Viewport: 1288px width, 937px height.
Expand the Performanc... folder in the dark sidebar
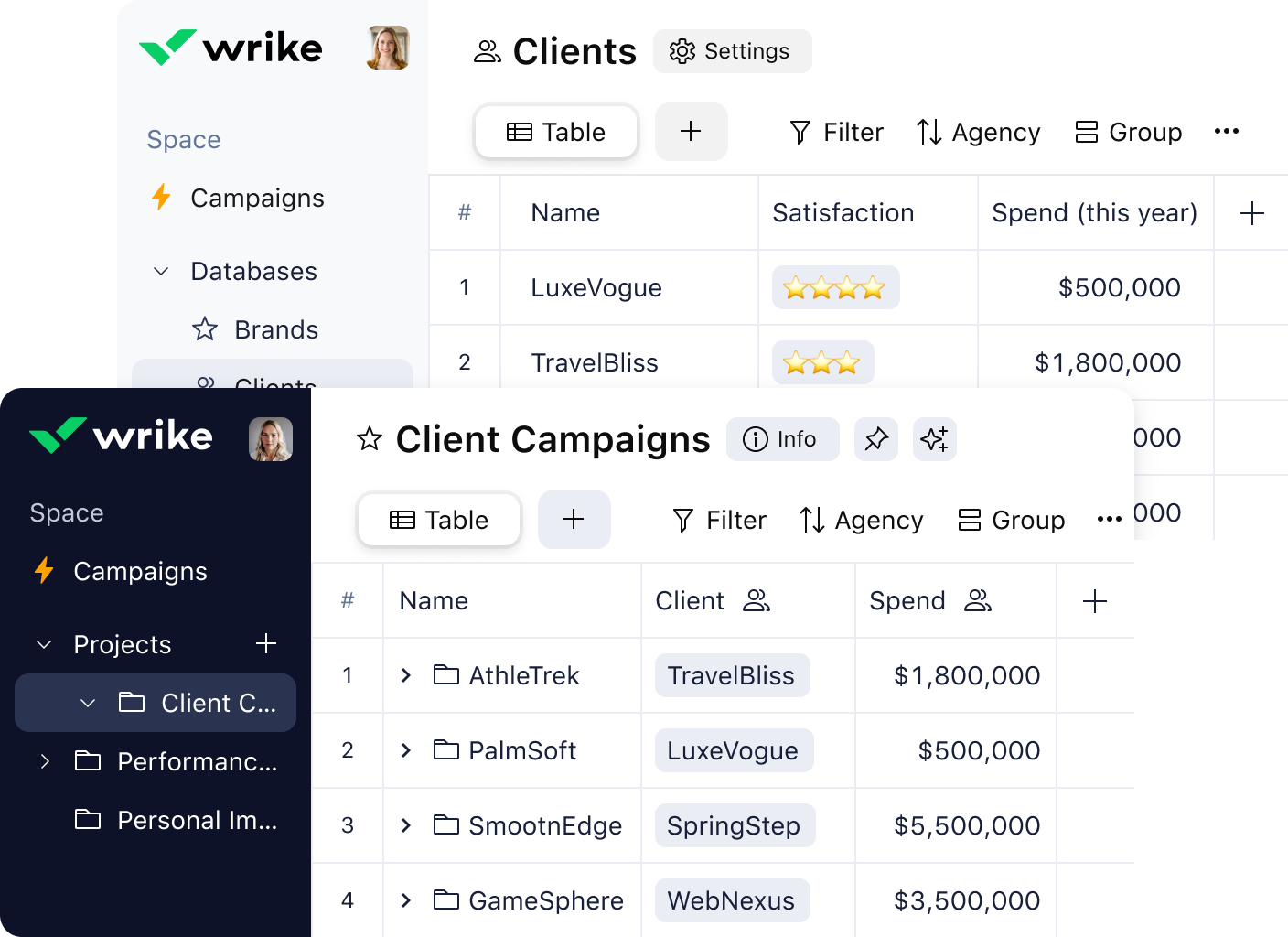tap(44, 761)
